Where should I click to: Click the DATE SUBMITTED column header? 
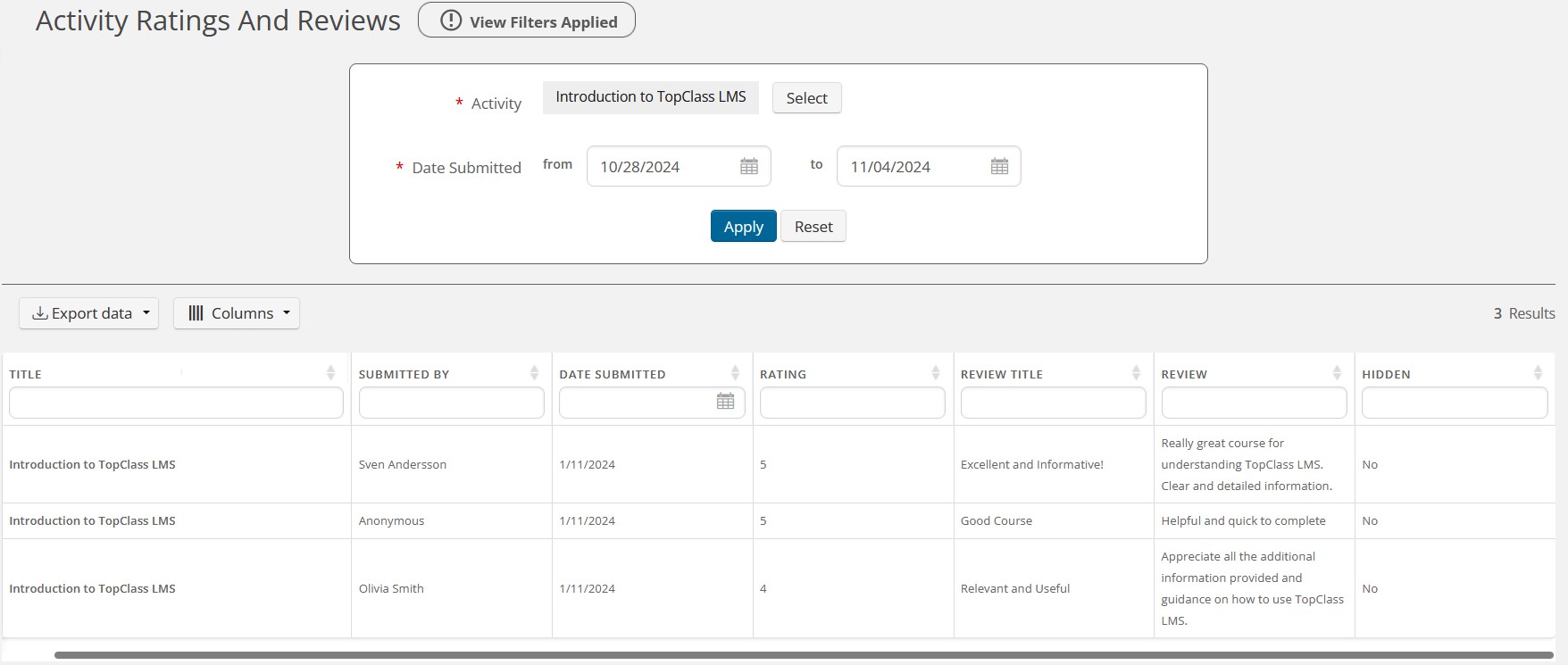(x=613, y=375)
